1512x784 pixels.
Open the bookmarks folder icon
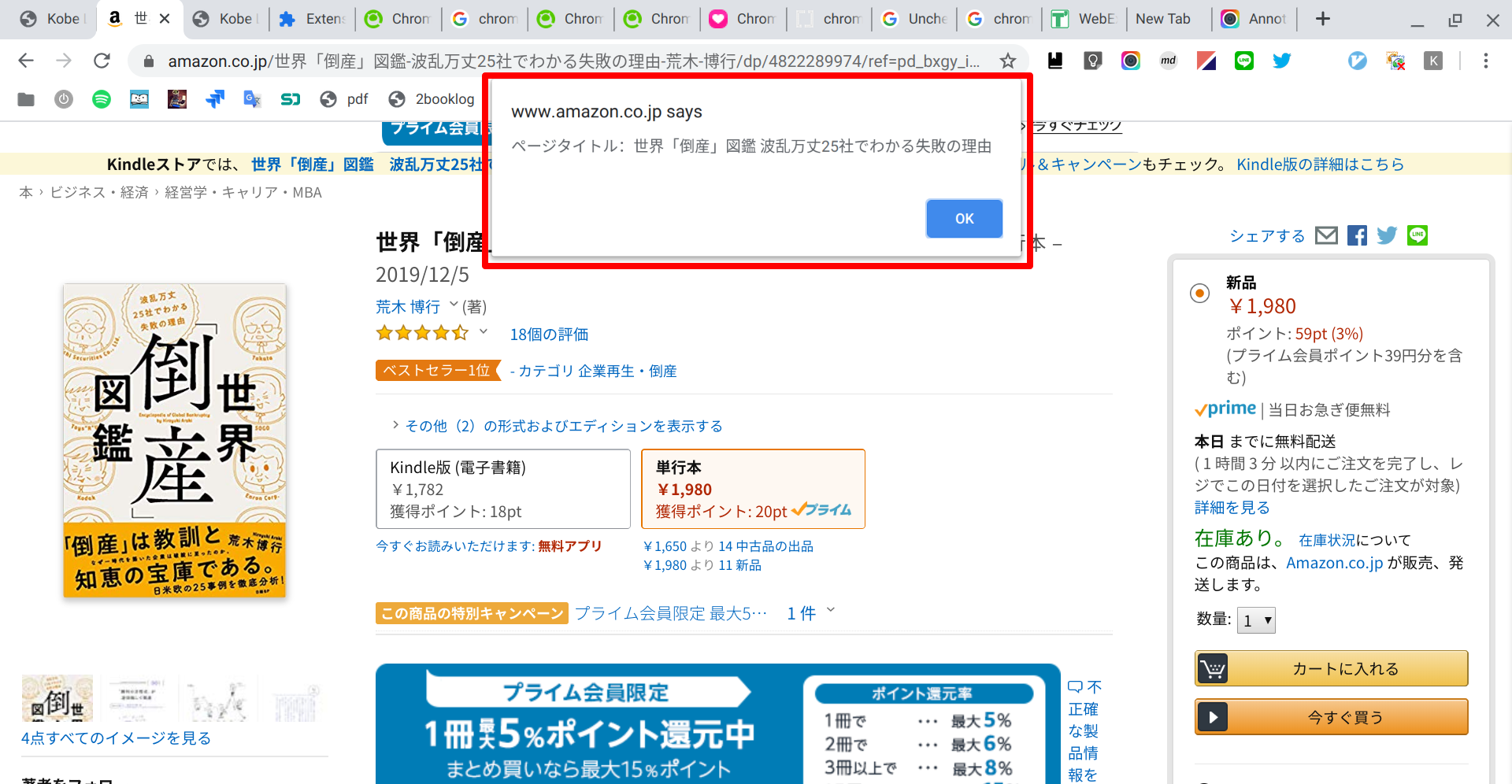point(26,99)
